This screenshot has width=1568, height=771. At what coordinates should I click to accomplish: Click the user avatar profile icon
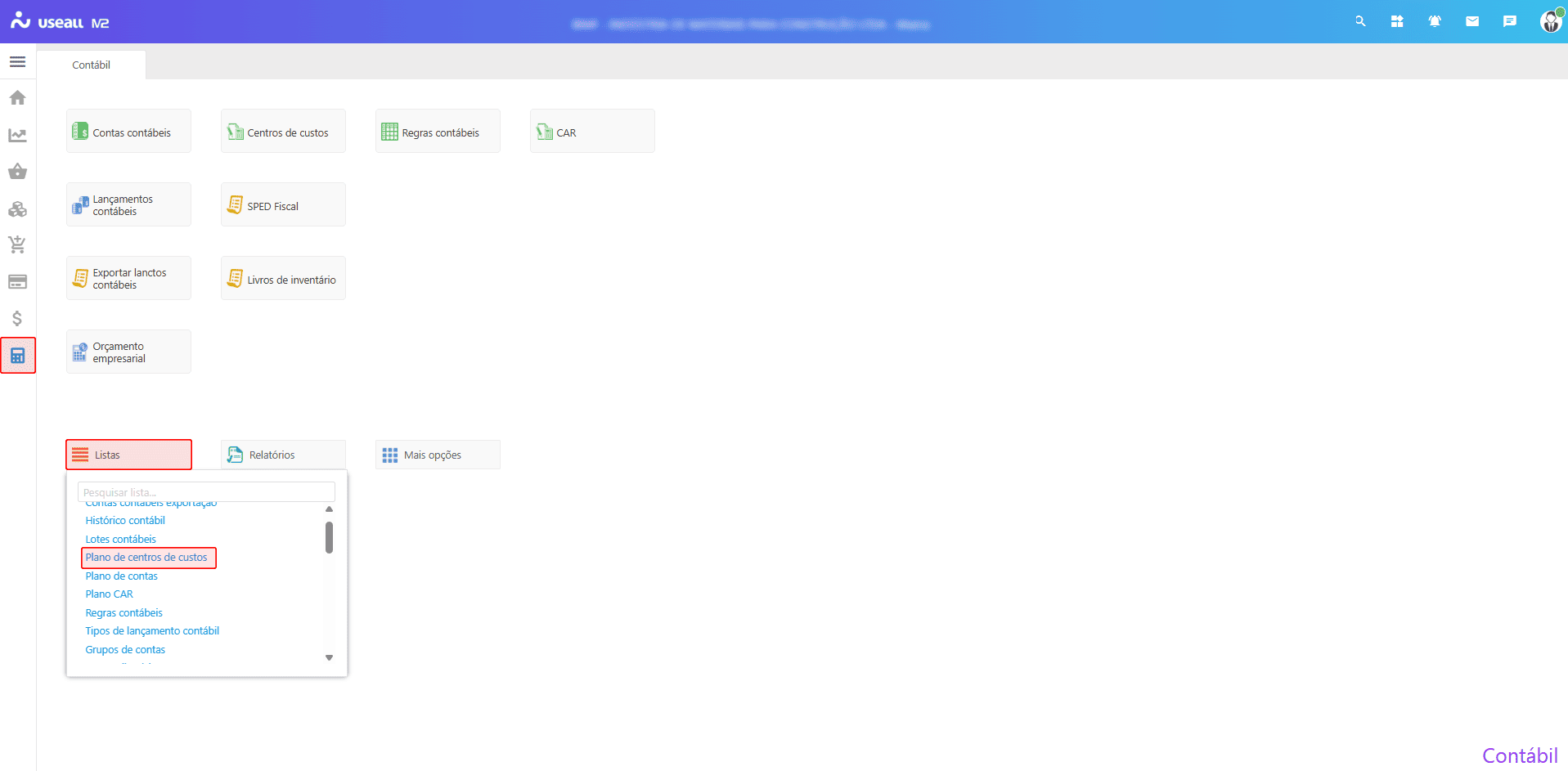click(x=1549, y=22)
